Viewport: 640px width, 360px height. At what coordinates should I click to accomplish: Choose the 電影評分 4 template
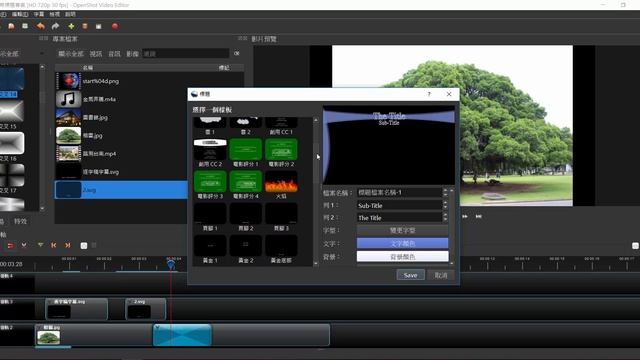(246, 184)
